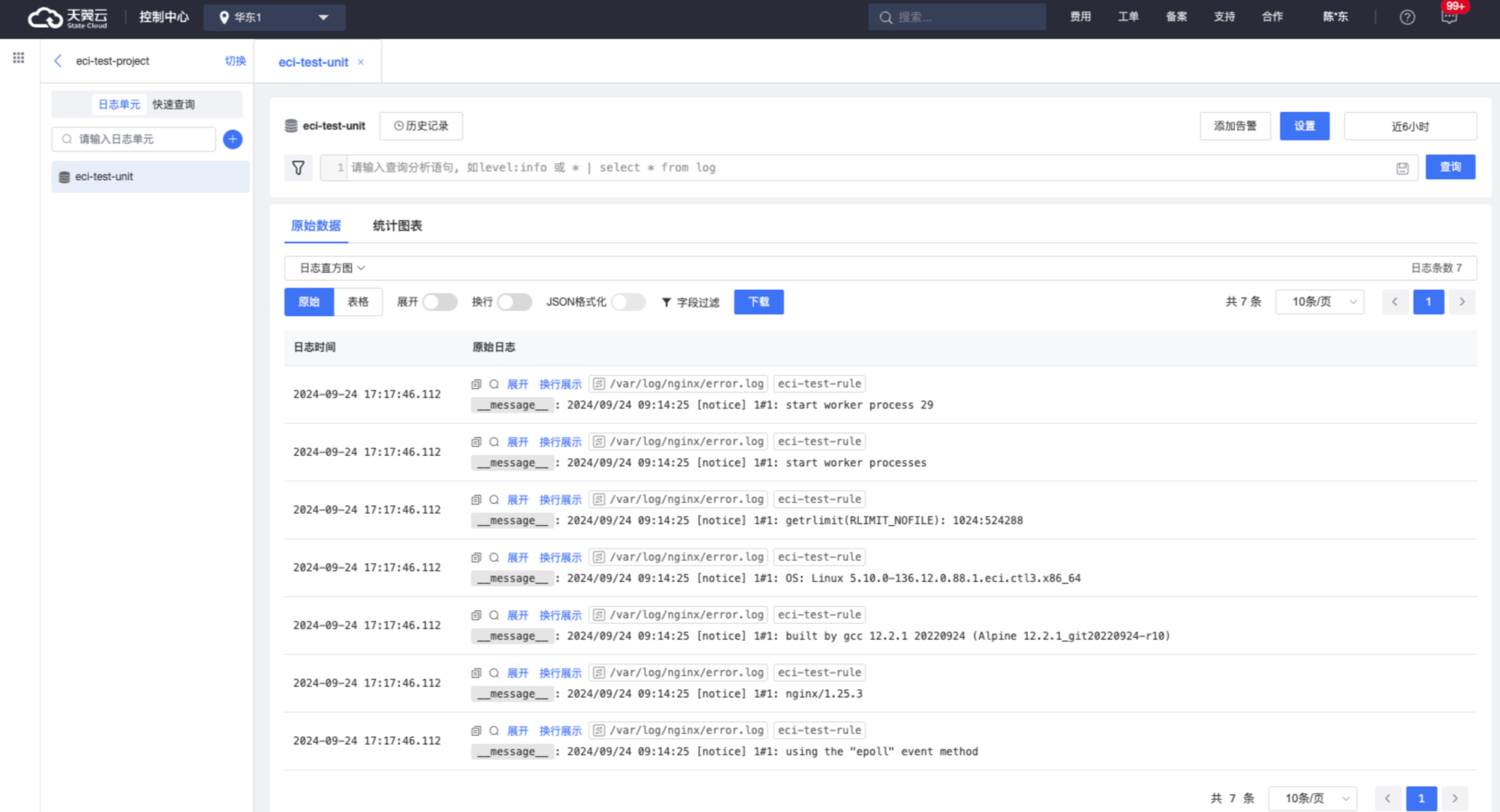This screenshot has width=1500, height=812.
Task: Copy log 'start worker process 29' icon
Action: pos(476,384)
